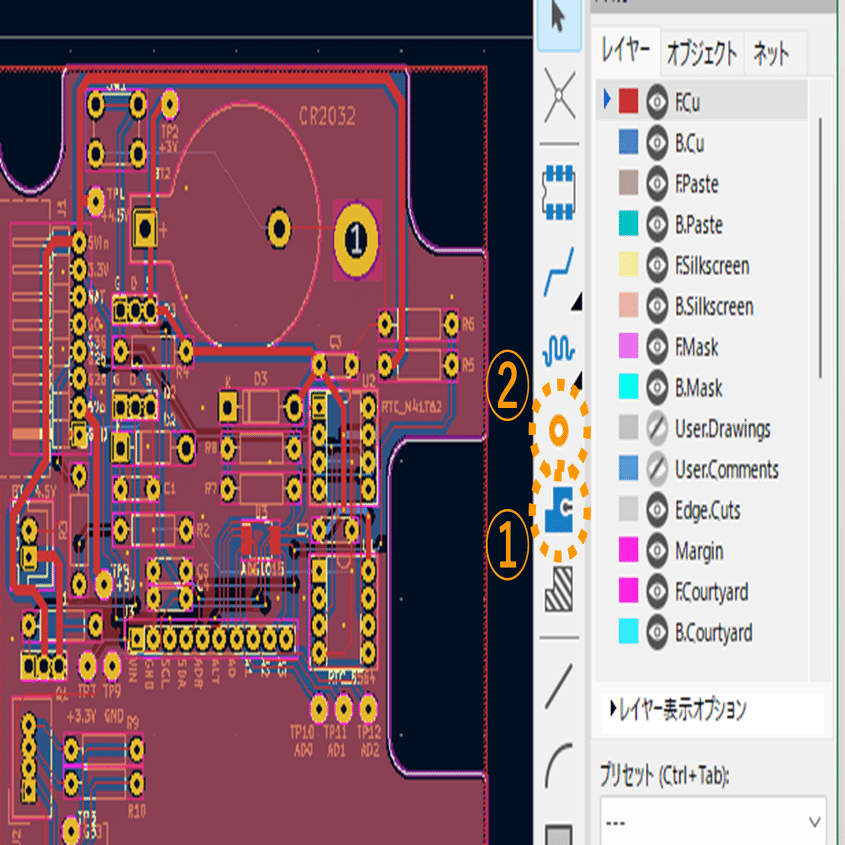
Task: Choose the add footprint tool
Action: tap(559, 192)
